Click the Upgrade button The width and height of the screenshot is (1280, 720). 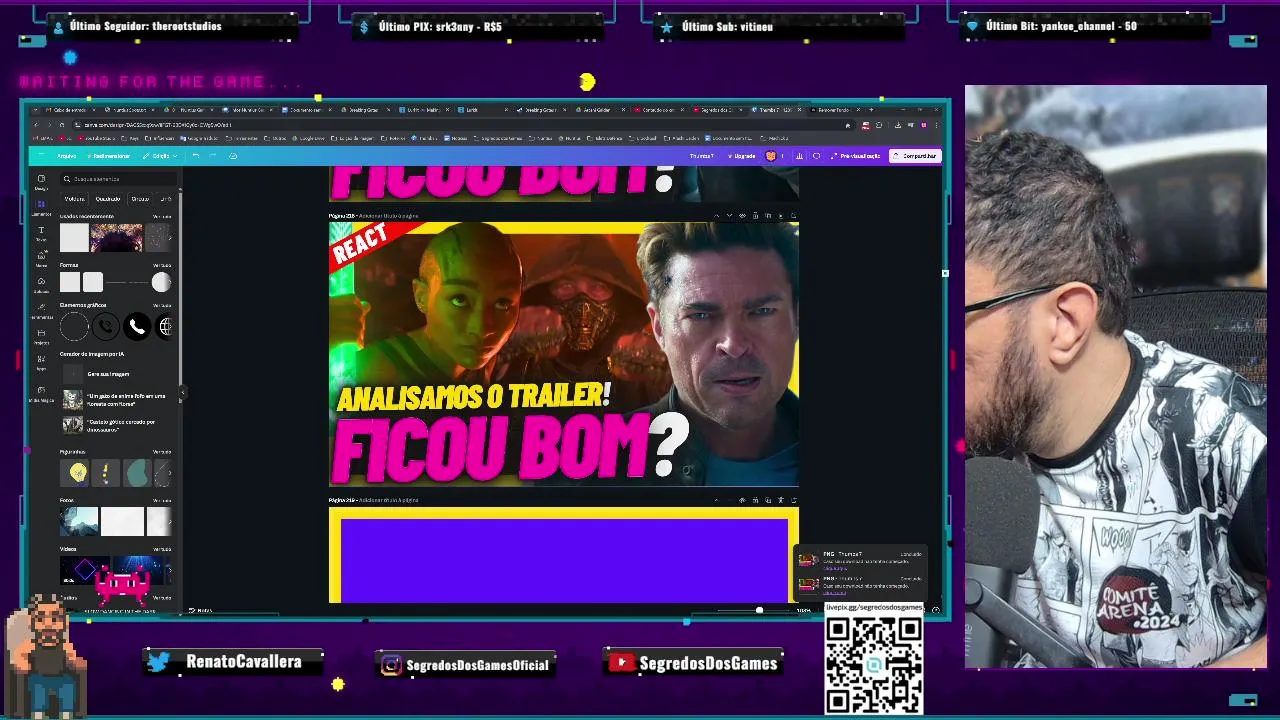(741, 156)
